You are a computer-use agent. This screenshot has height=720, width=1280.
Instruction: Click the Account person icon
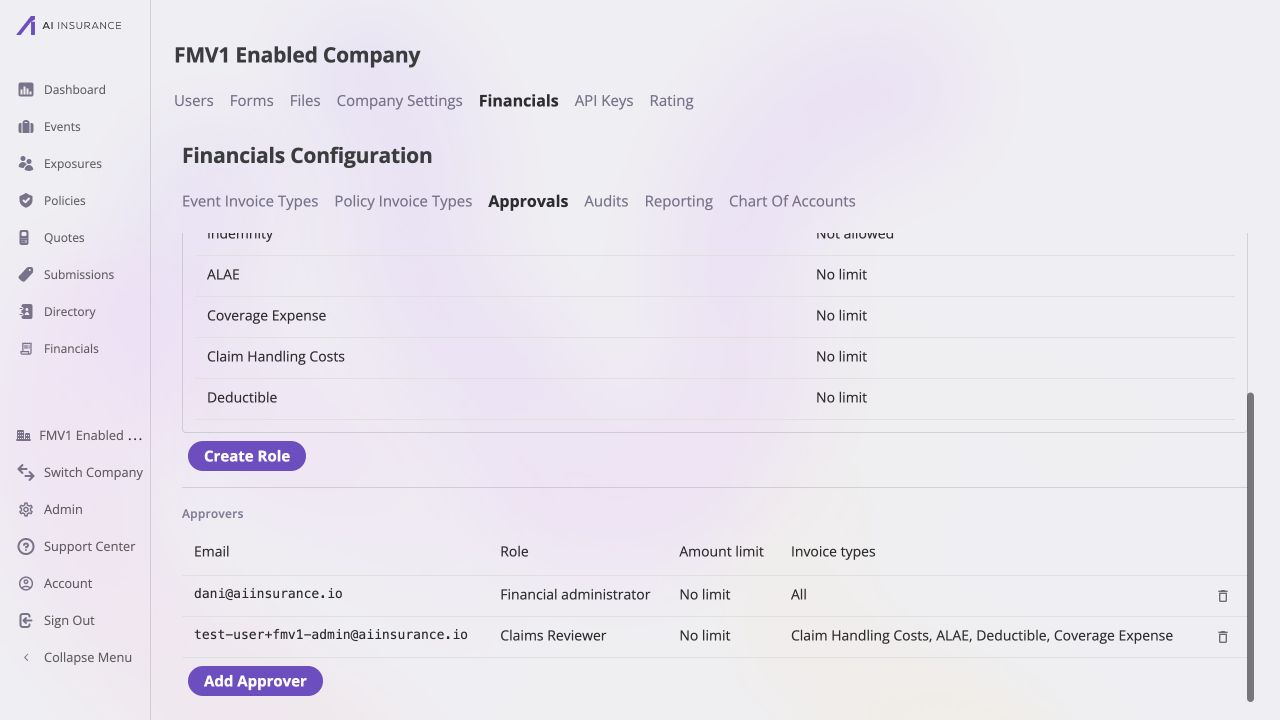point(26,584)
